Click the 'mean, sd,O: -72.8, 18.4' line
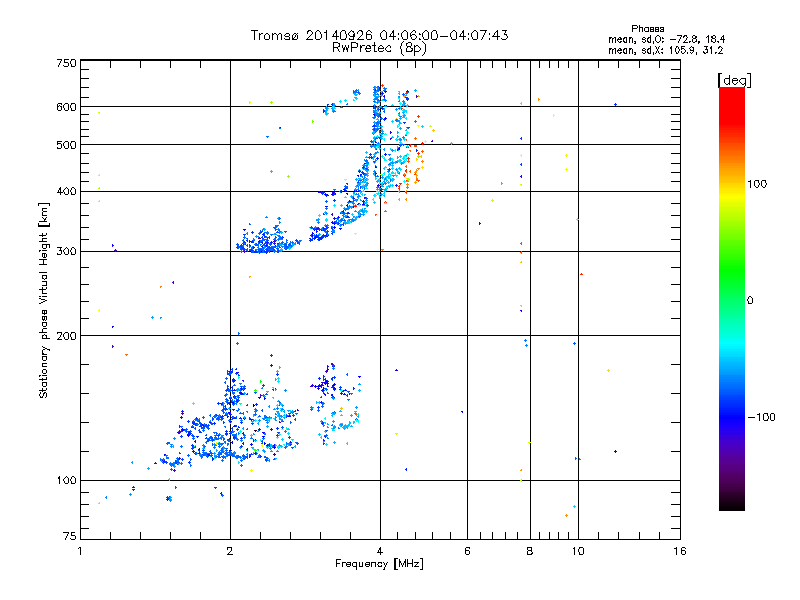Screen dimensions: 800x600 (666, 39)
